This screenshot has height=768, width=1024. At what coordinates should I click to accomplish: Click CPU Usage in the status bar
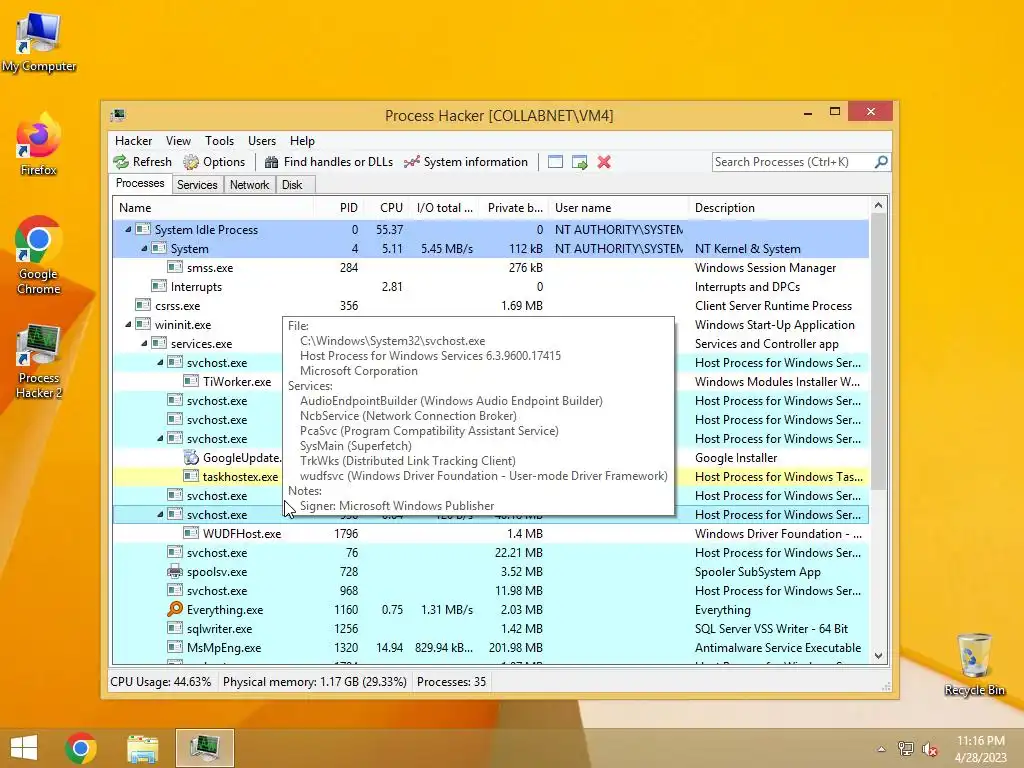pyautogui.click(x=161, y=682)
